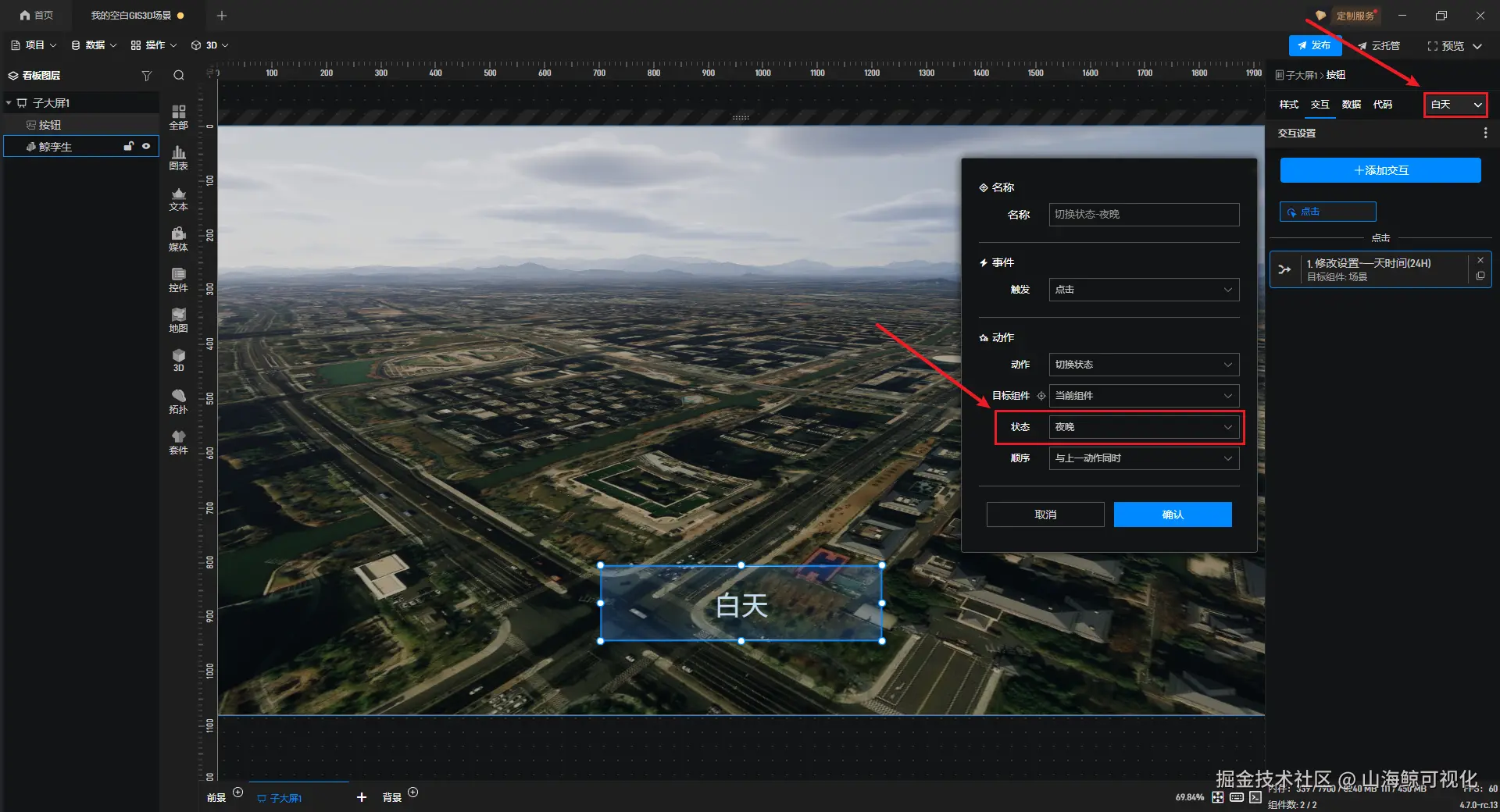Open the 白天 state dropdown at top right
Screen dimensions: 1500x812
[1455, 105]
